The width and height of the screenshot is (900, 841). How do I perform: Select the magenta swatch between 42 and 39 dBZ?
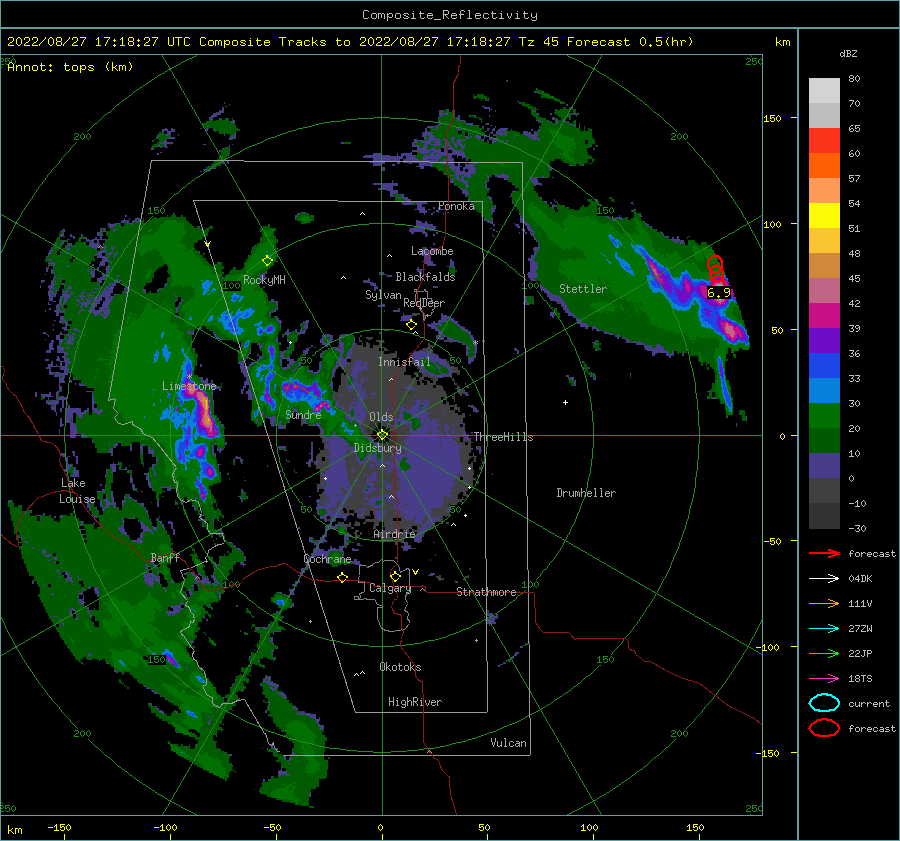824,316
